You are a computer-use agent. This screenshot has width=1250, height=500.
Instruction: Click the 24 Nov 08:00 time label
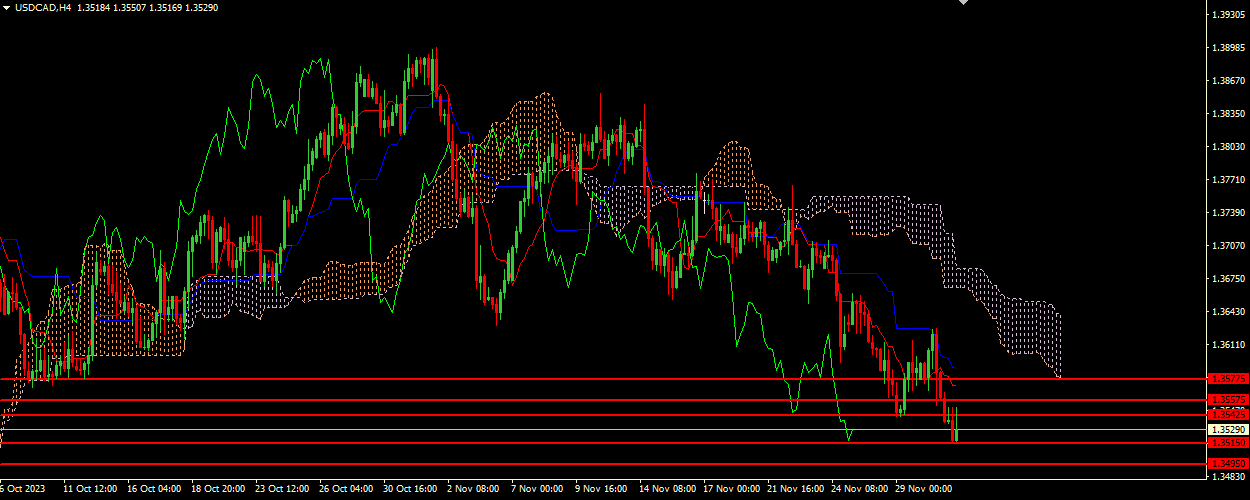860,491
